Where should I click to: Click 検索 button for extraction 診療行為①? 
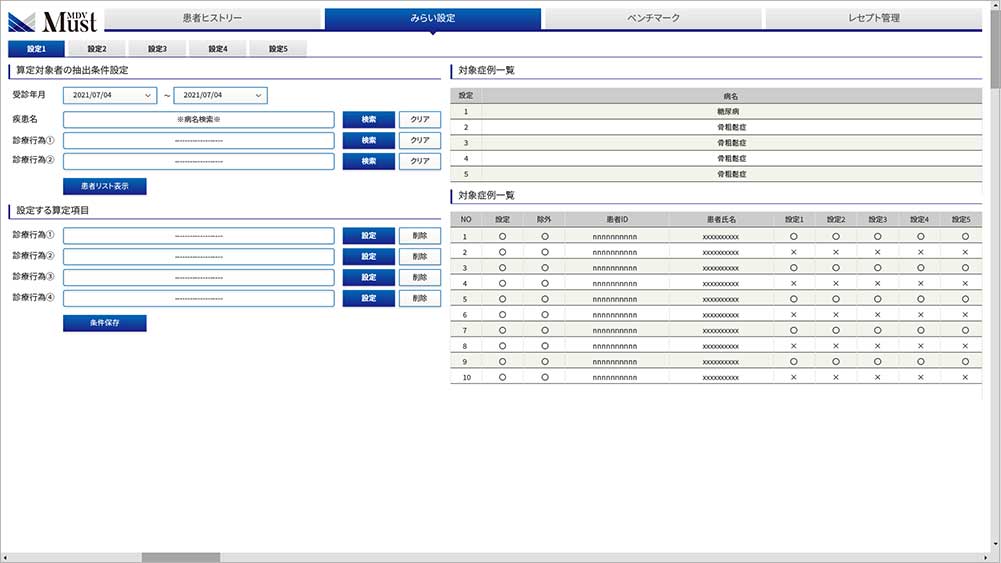click(x=368, y=140)
